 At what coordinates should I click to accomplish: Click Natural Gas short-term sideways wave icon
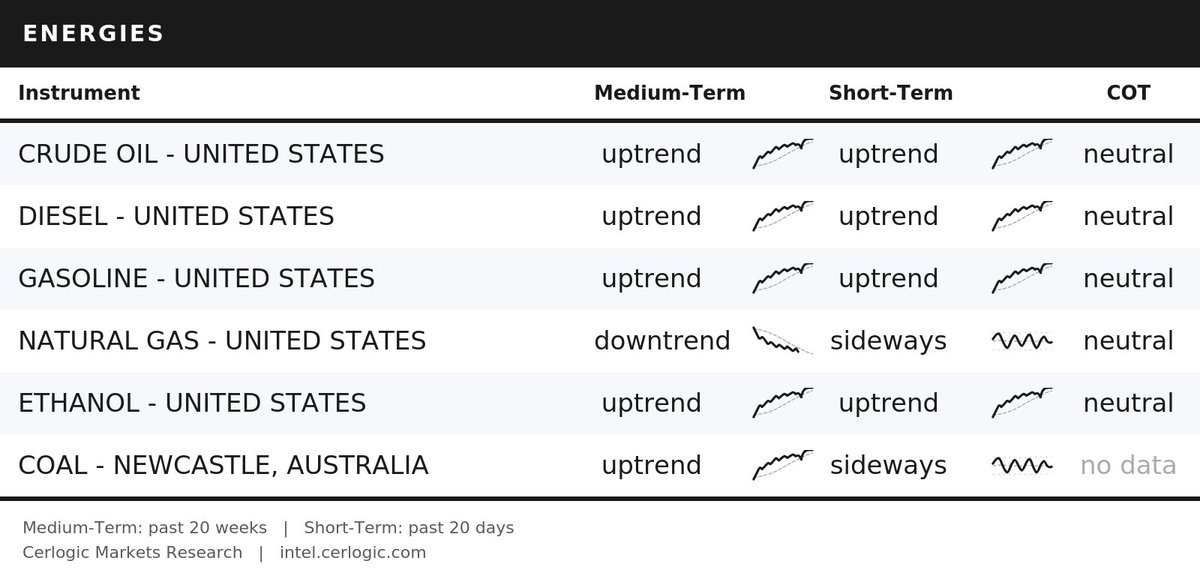pyautogui.click(x=1022, y=341)
